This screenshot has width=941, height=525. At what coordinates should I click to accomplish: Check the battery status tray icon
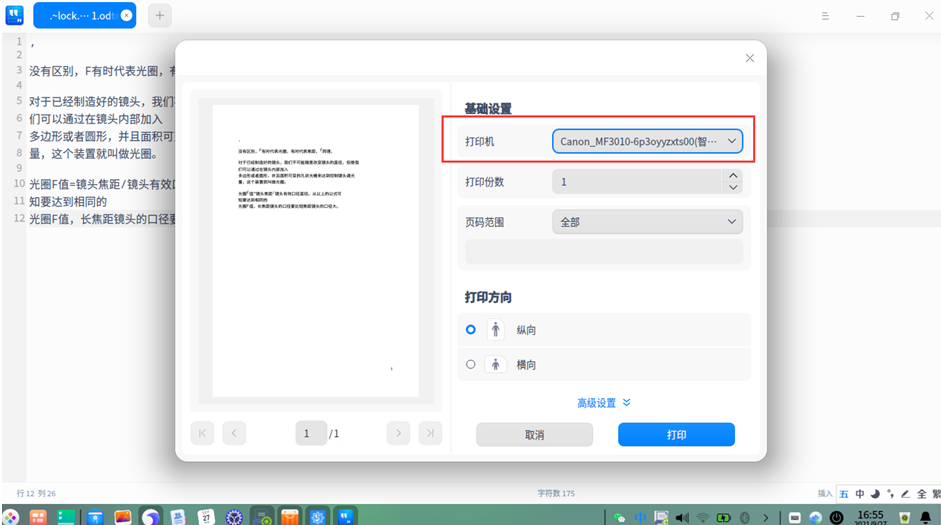click(724, 517)
